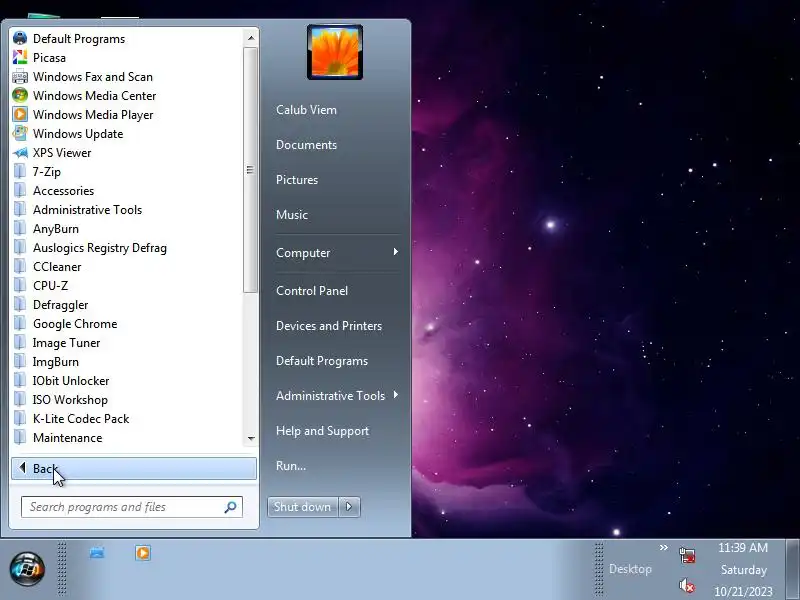This screenshot has width=800, height=600.
Task: Open the Calub Viem user folder
Action: click(306, 110)
